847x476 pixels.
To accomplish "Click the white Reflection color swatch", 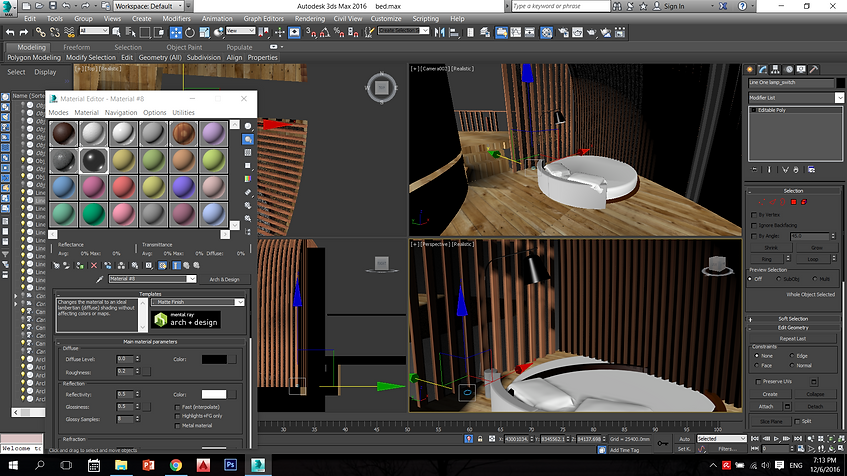I will (x=214, y=394).
